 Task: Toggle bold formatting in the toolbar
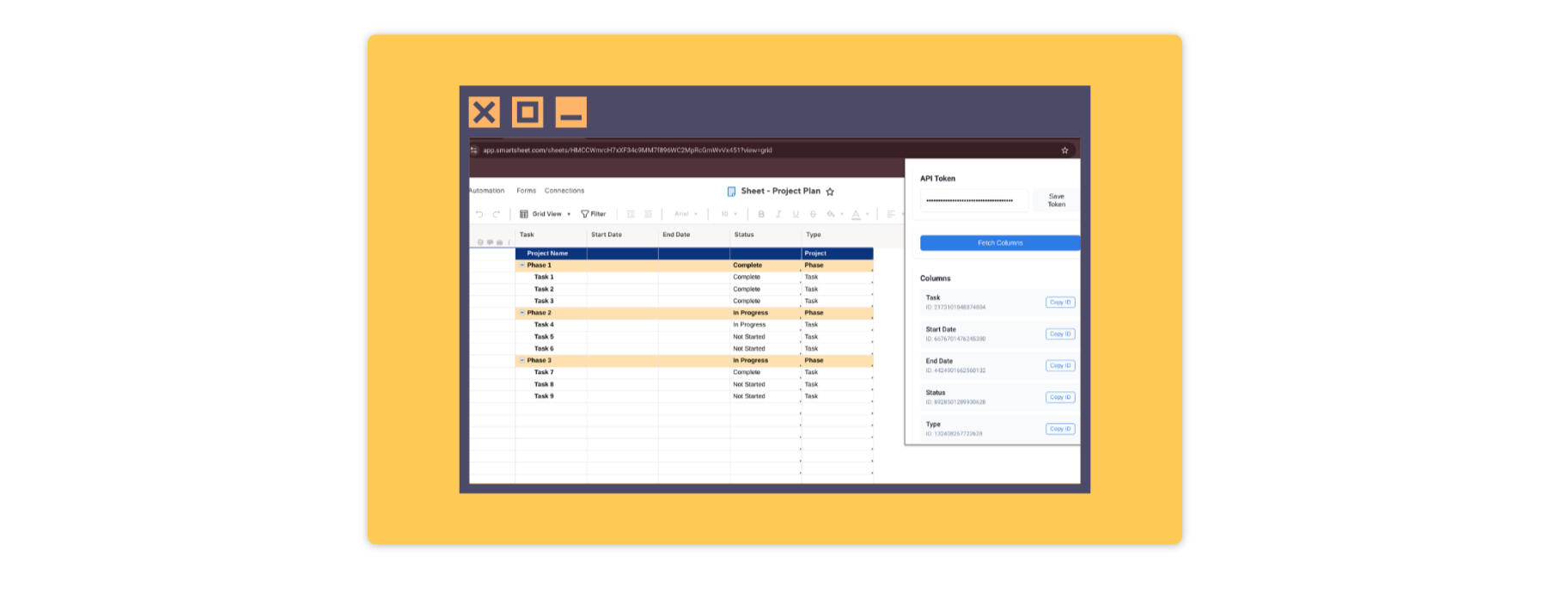[x=761, y=214]
